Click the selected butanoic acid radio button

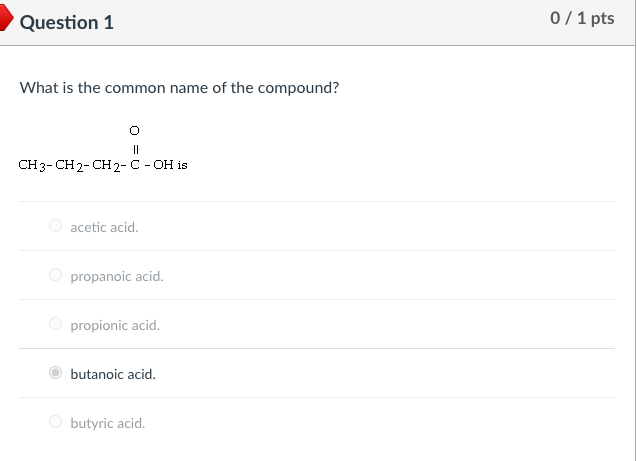[55, 372]
